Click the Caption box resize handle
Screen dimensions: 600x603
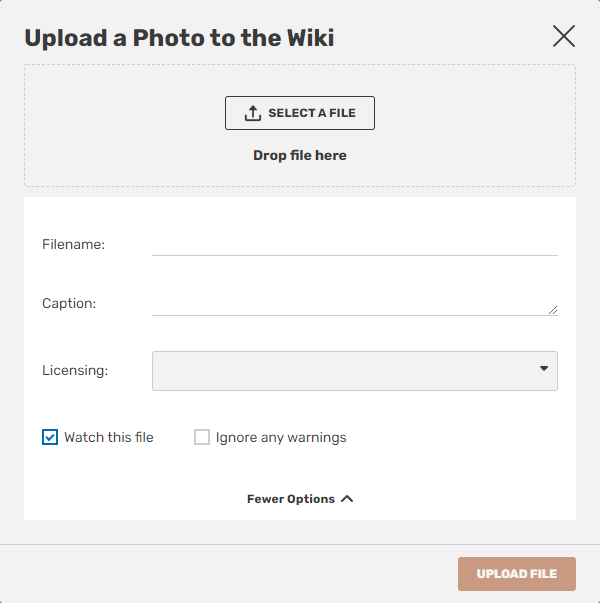(x=553, y=311)
